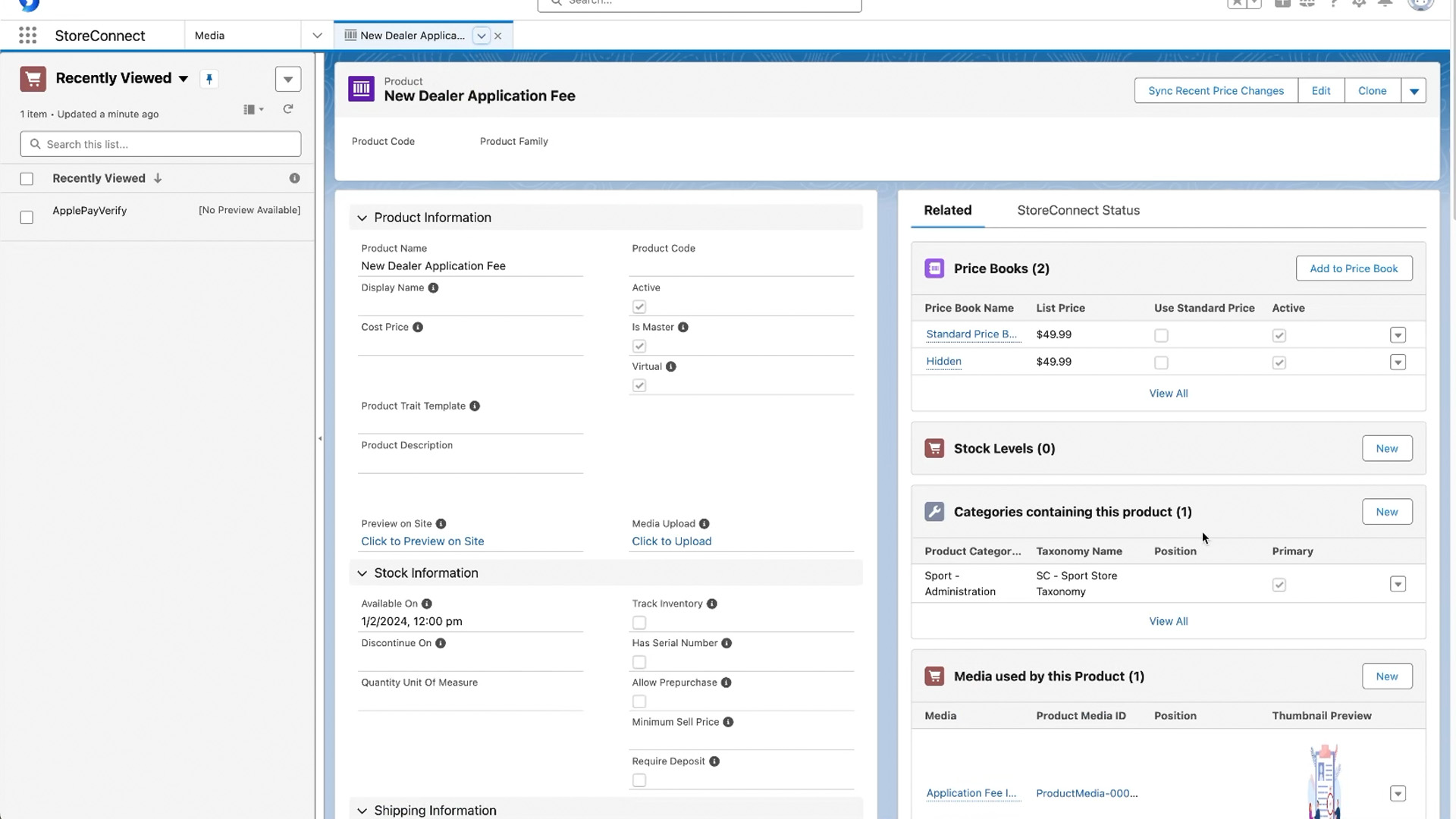Open more record actions dropdown beside Clone
Image resolution: width=1456 pixels, height=819 pixels.
click(1414, 91)
